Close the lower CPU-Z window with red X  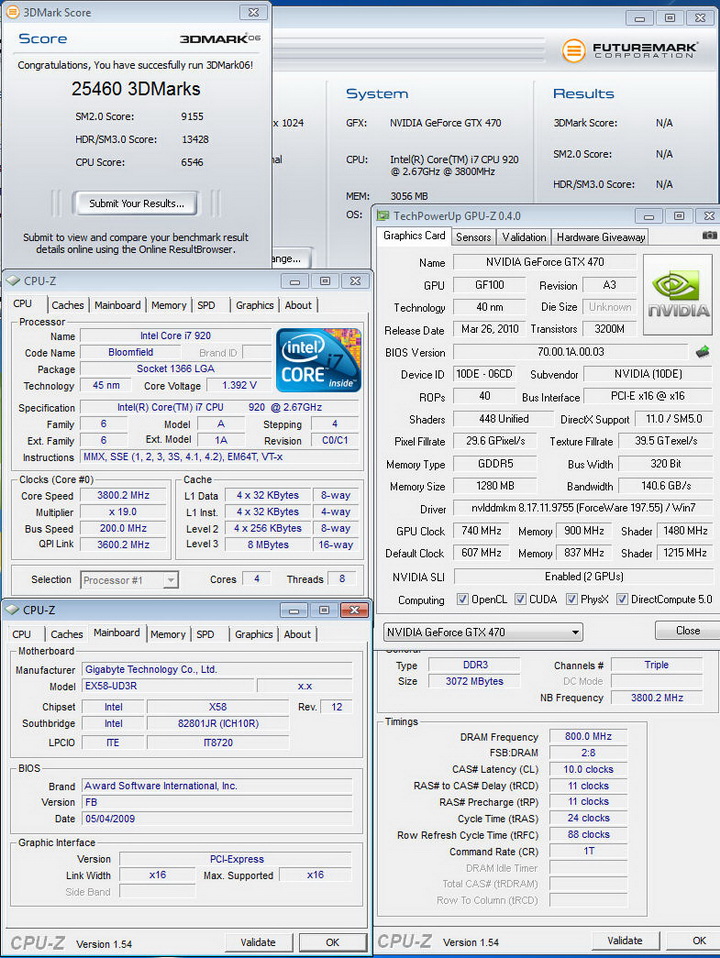pyautogui.click(x=354, y=610)
